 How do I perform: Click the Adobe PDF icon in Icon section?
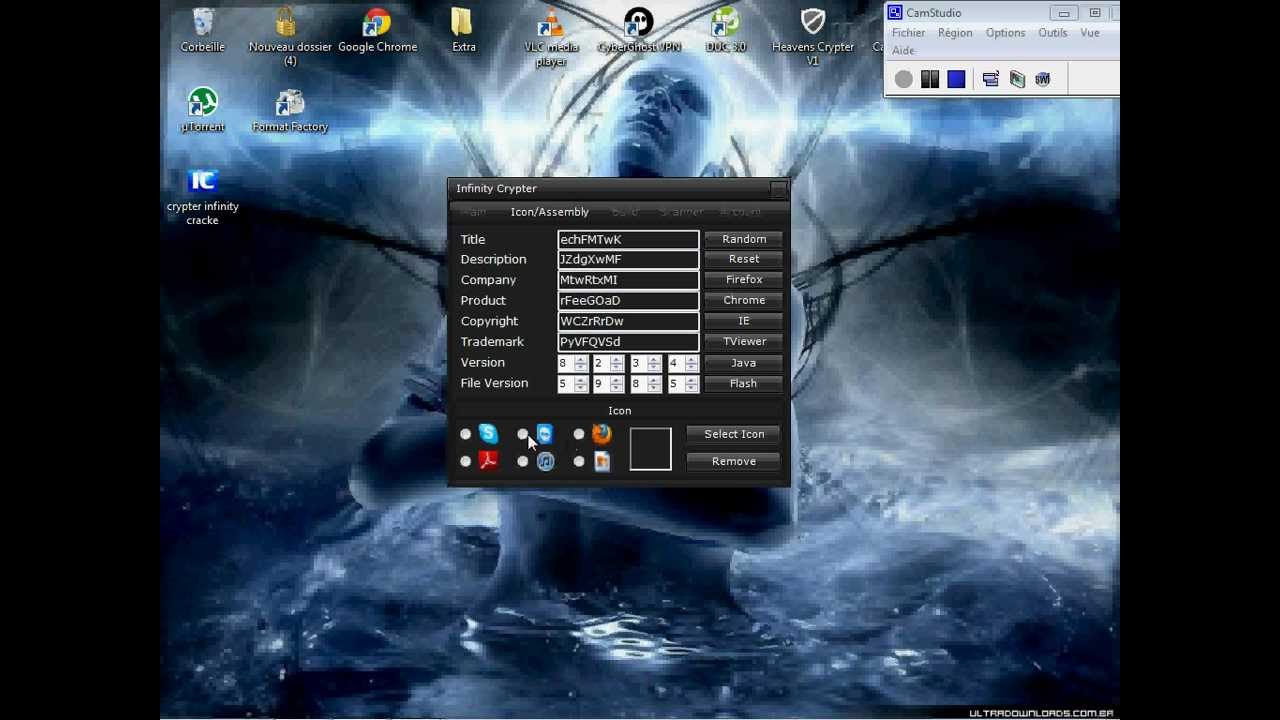click(x=488, y=460)
